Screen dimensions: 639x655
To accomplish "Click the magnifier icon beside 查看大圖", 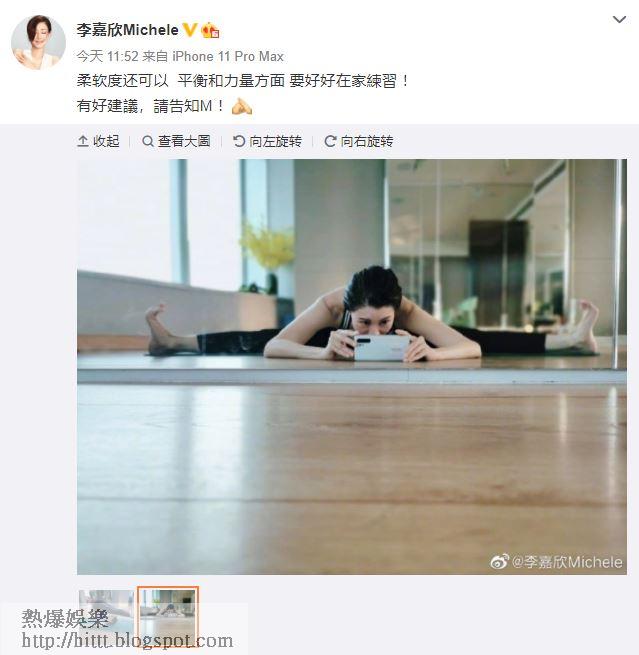I will point(147,141).
